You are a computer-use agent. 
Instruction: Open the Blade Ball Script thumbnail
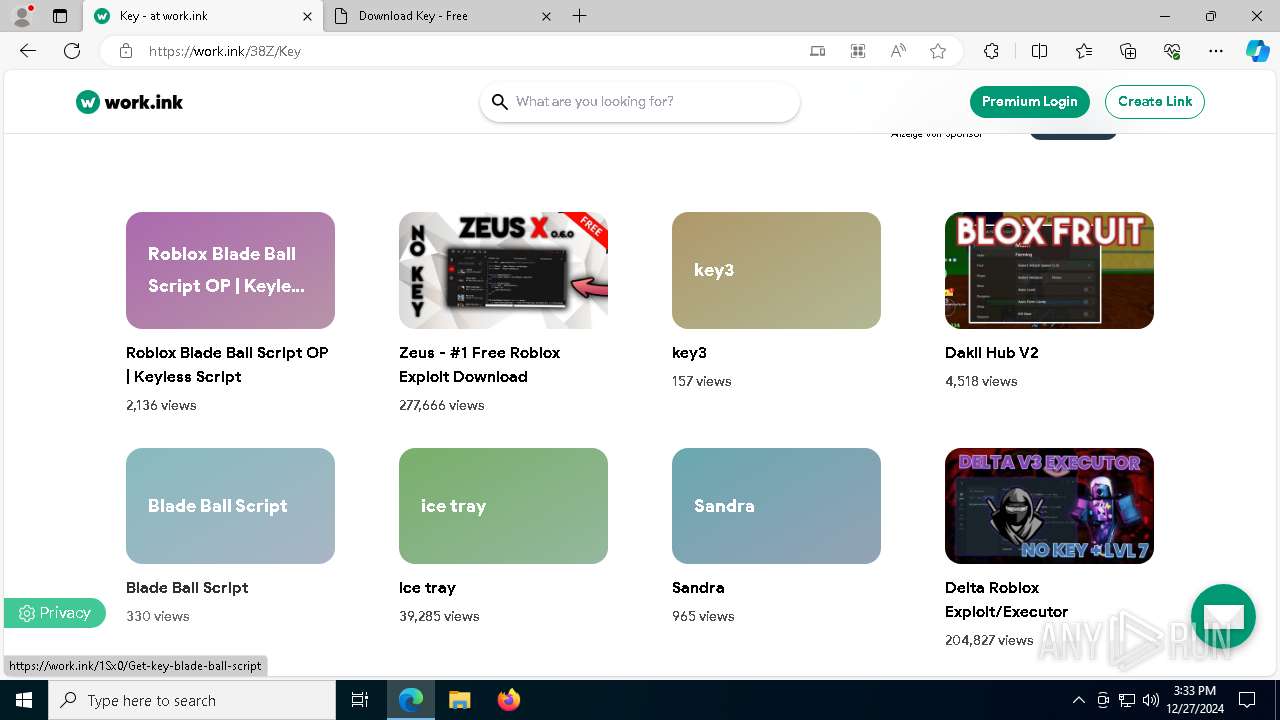[x=230, y=506]
